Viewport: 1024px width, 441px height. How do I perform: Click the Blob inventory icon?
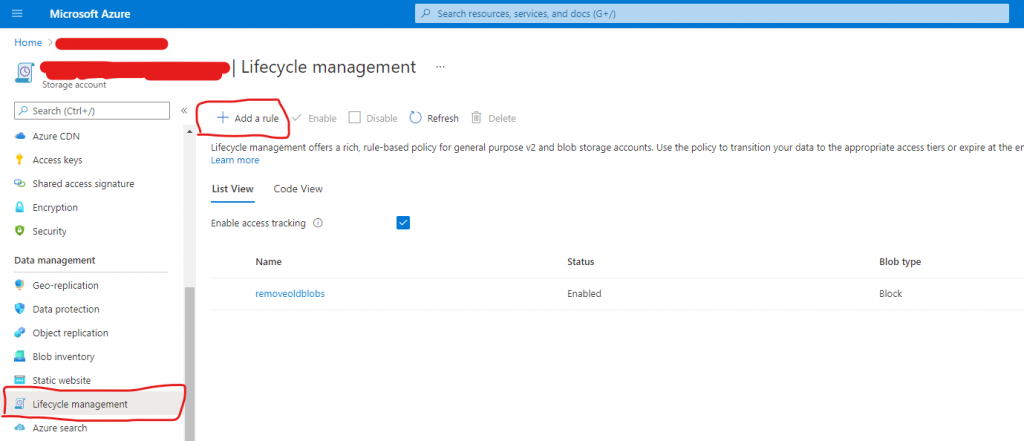click(x=20, y=357)
